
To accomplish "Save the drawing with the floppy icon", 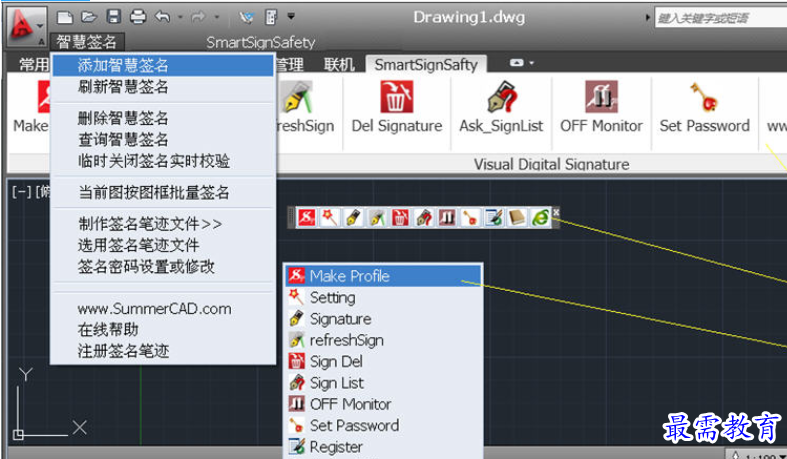I will (x=114, y=17).
